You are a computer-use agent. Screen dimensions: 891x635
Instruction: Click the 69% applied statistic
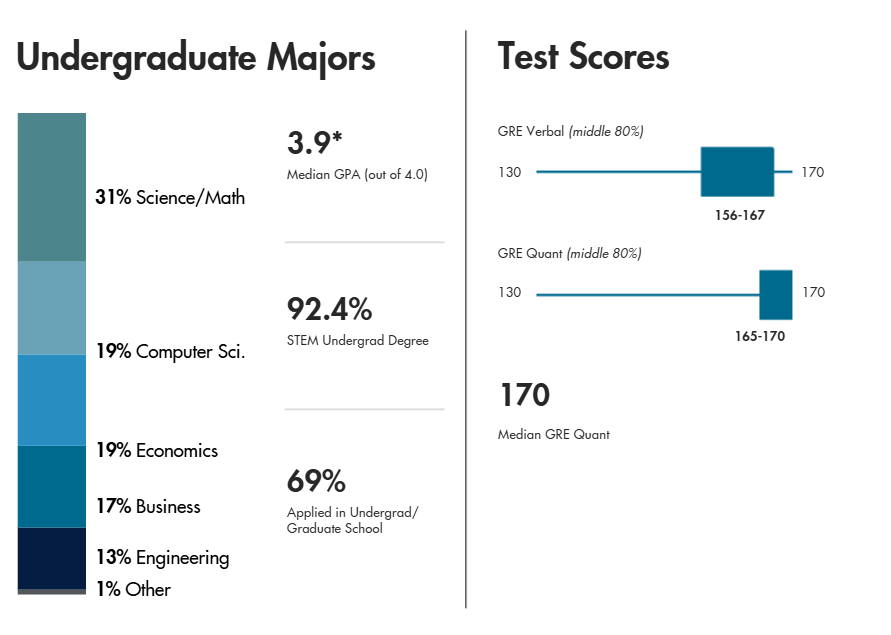(316, 481)
